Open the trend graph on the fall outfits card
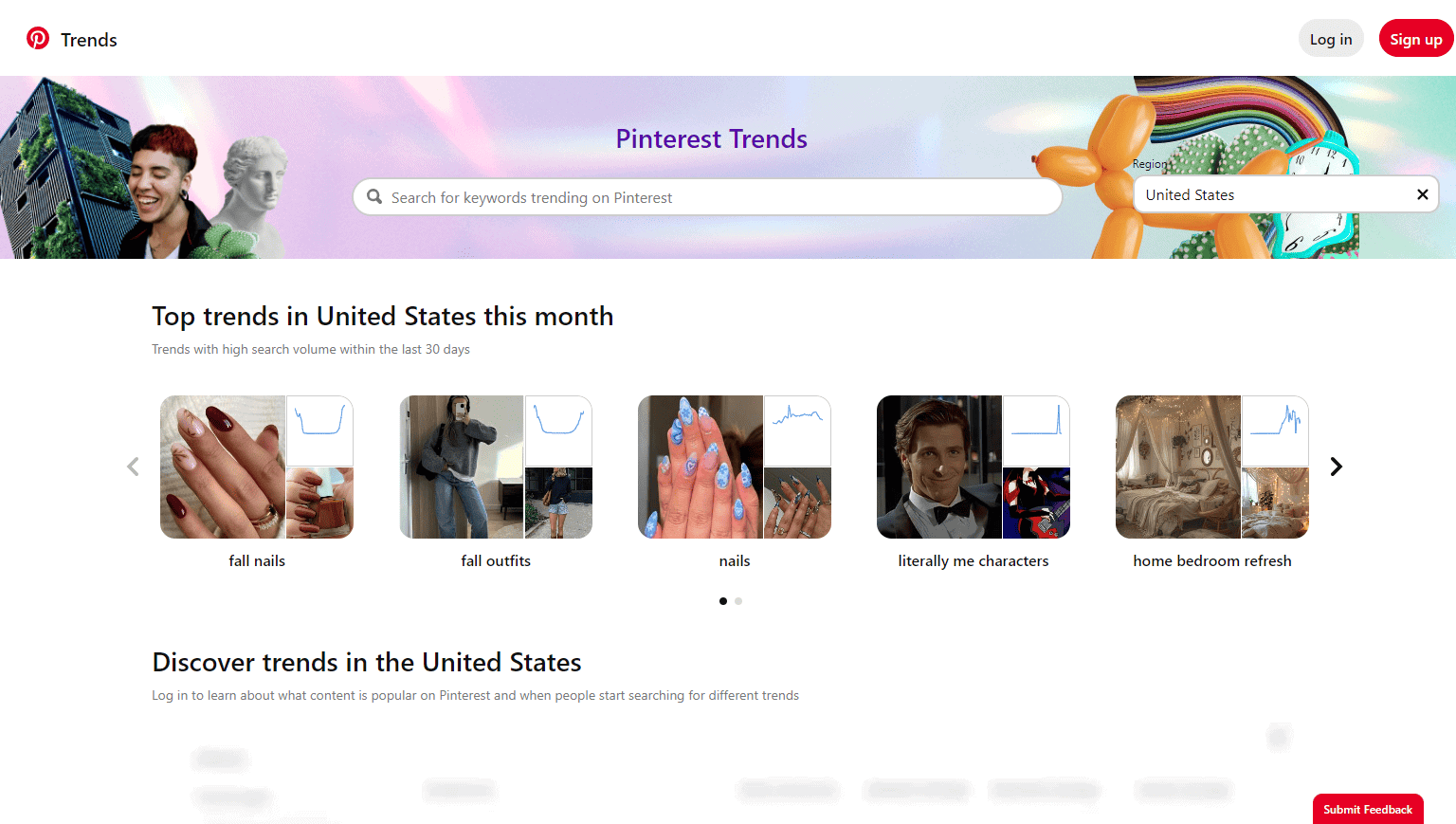1456x824 pixels. (x=558, y=431)
